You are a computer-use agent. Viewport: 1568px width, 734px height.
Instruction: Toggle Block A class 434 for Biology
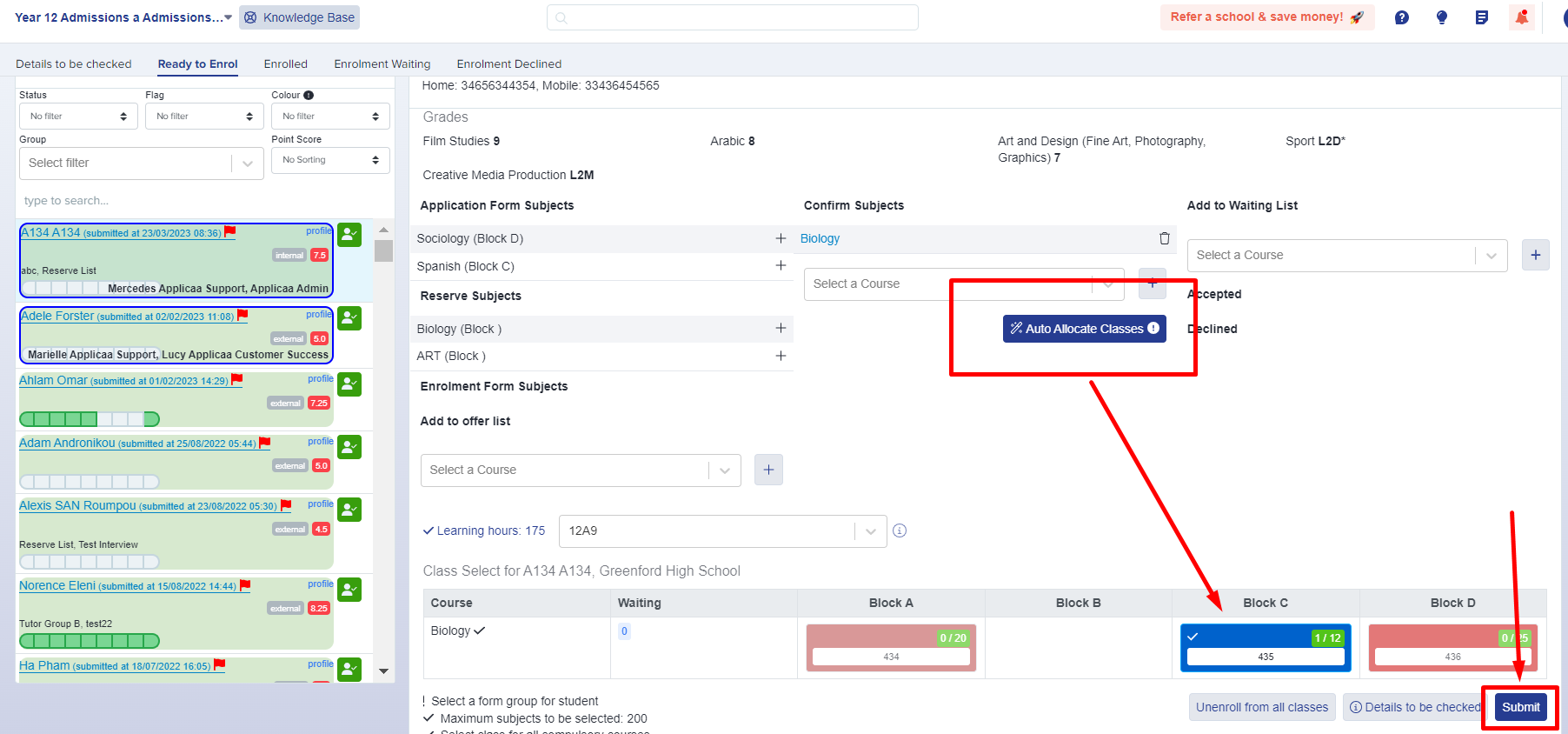pos(891,648)
